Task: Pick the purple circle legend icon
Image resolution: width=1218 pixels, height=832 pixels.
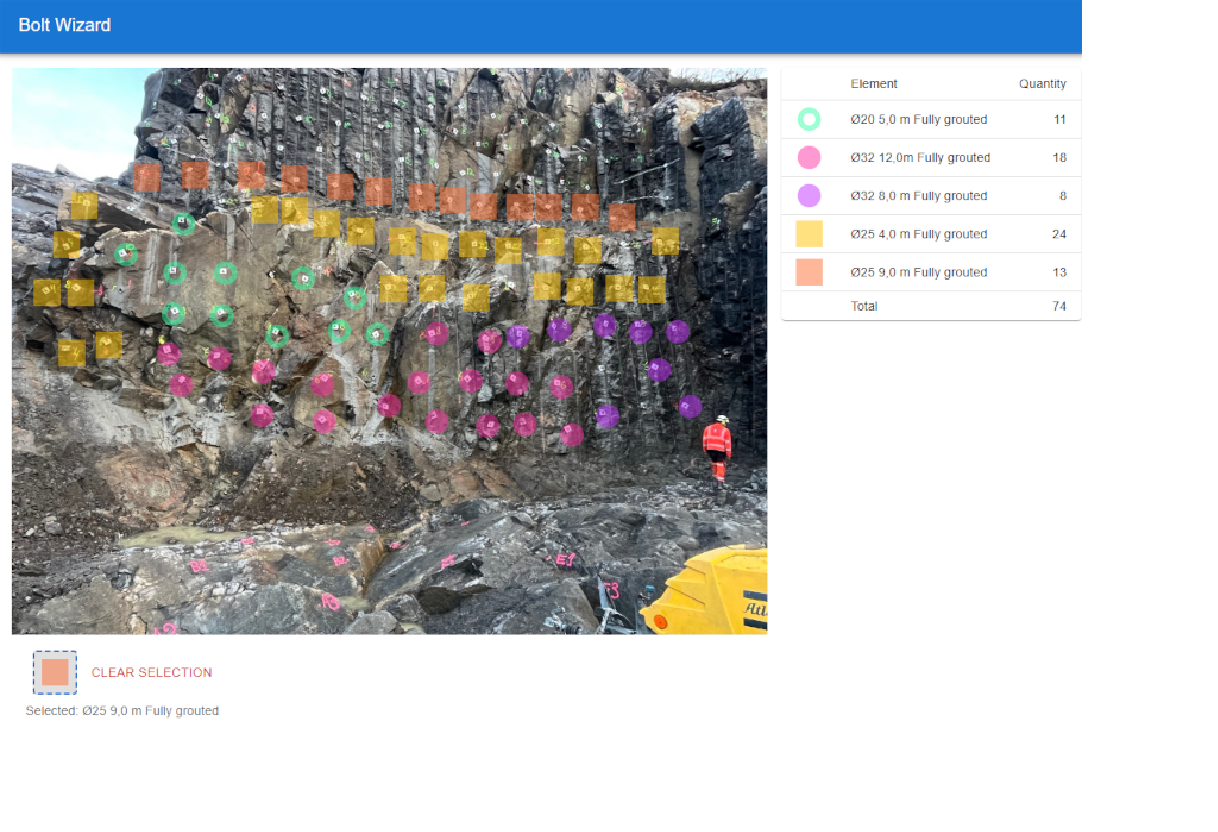Action: tap(809, 196)
